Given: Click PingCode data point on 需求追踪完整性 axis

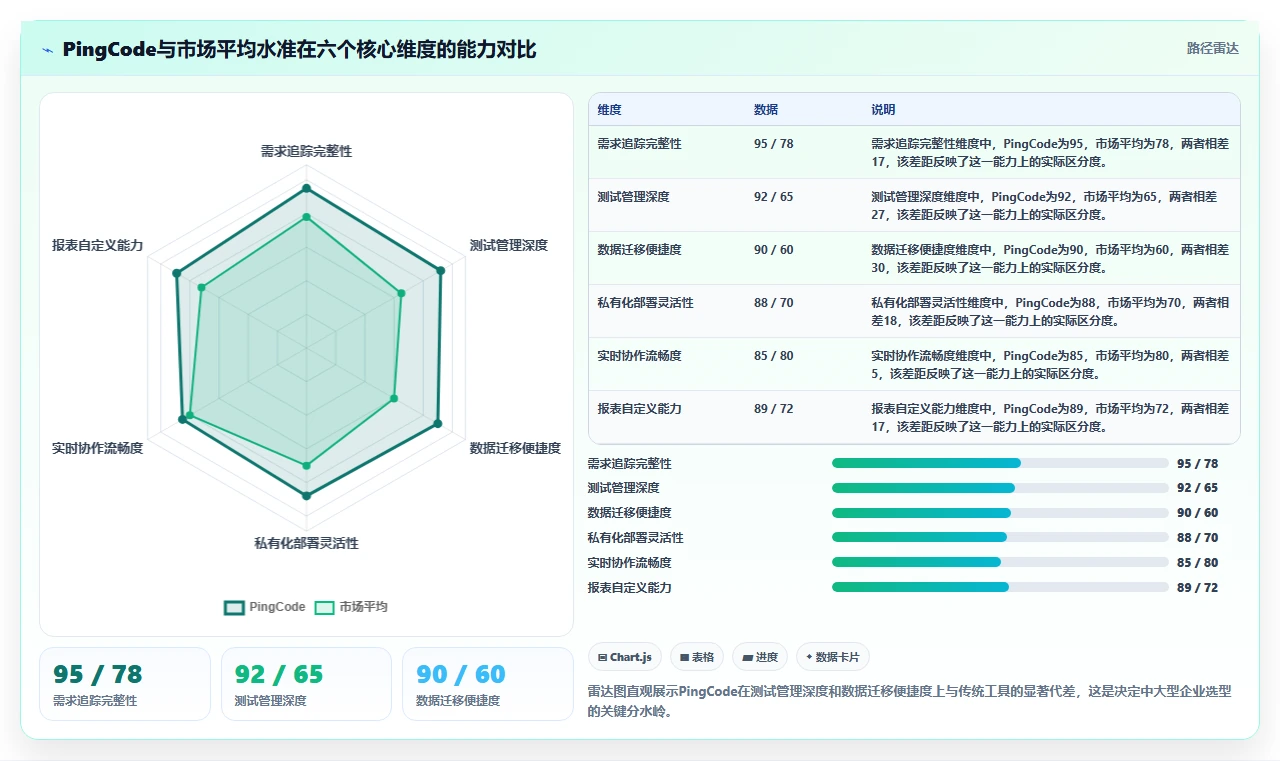Looking at the screenshot, I should (306, 188).
